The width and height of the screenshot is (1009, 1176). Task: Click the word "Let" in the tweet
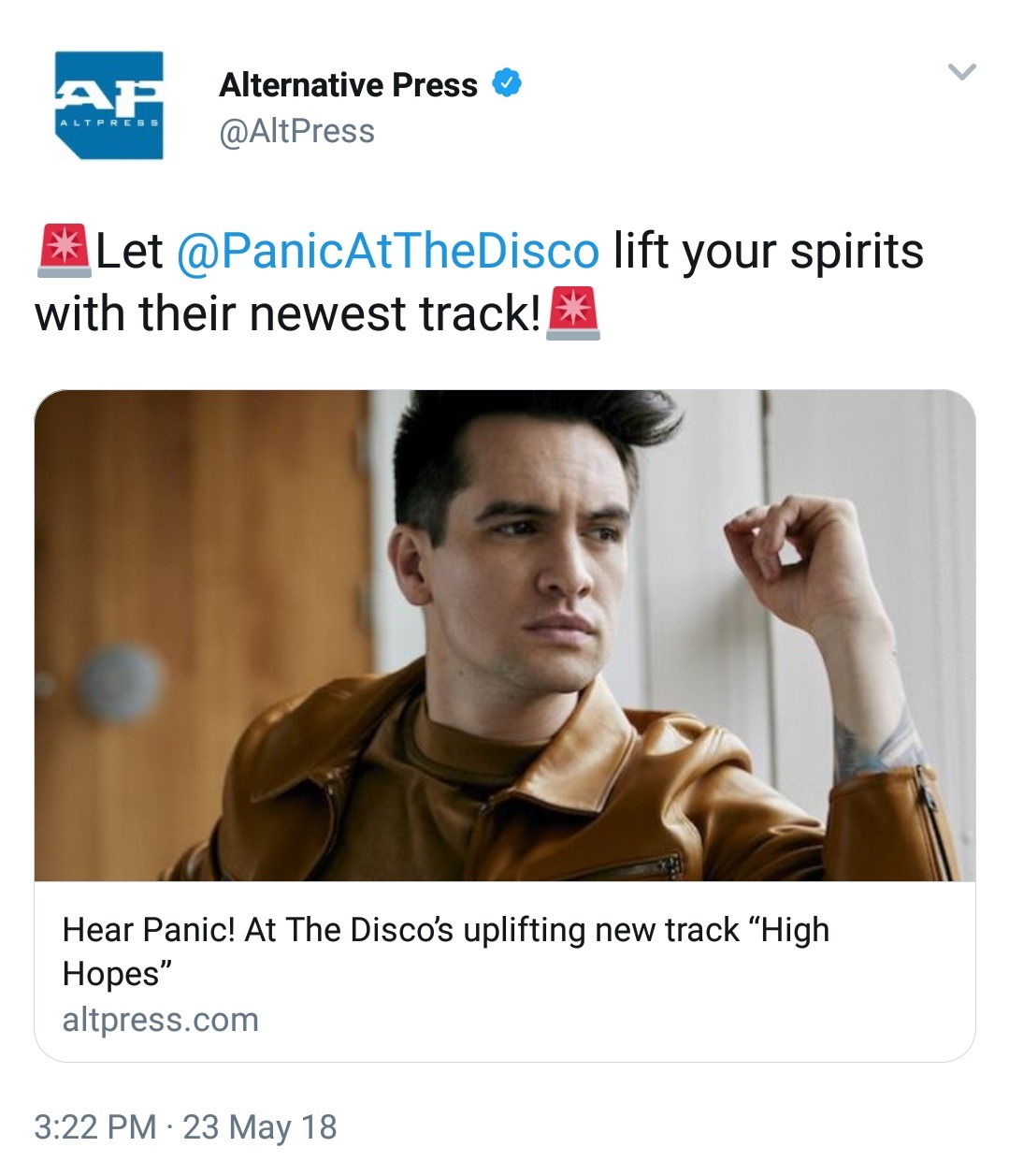(130, 251)
